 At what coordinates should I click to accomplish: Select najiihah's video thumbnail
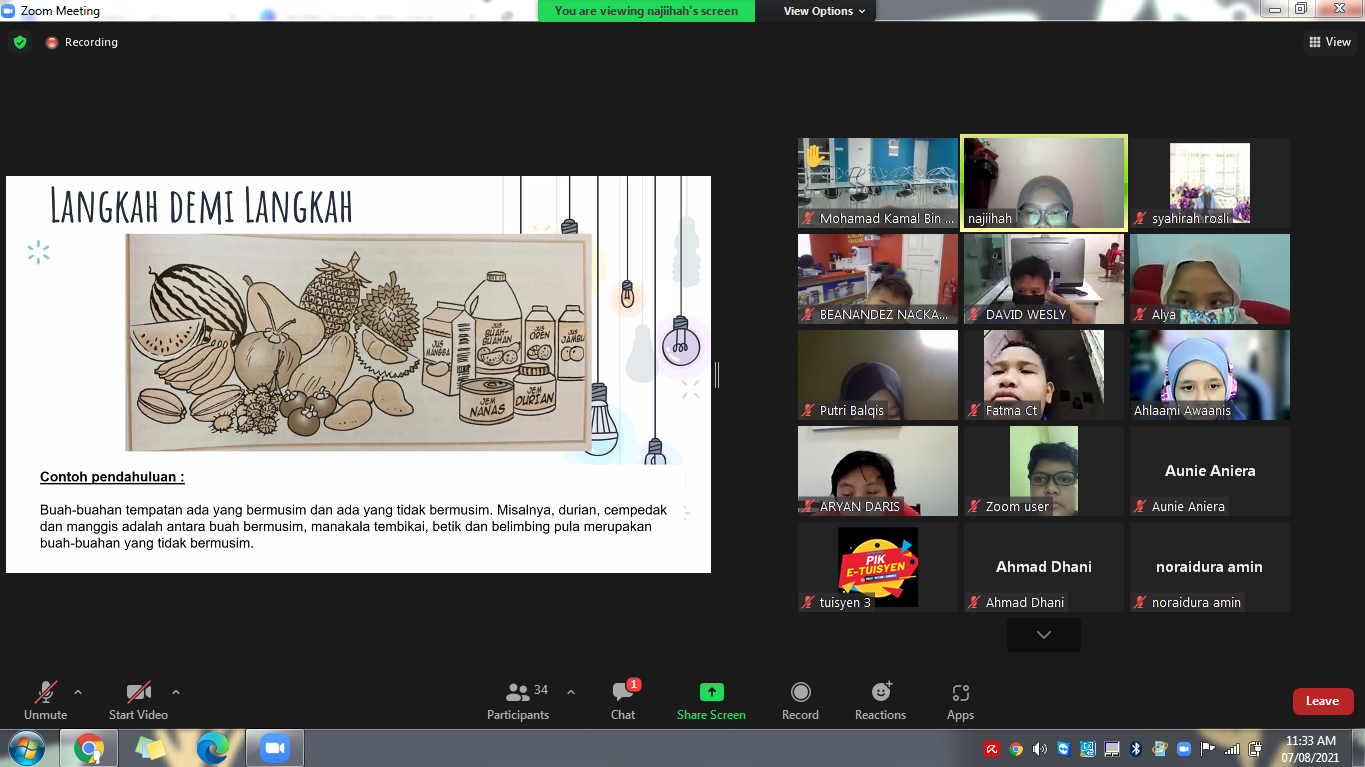(1043, 183)
